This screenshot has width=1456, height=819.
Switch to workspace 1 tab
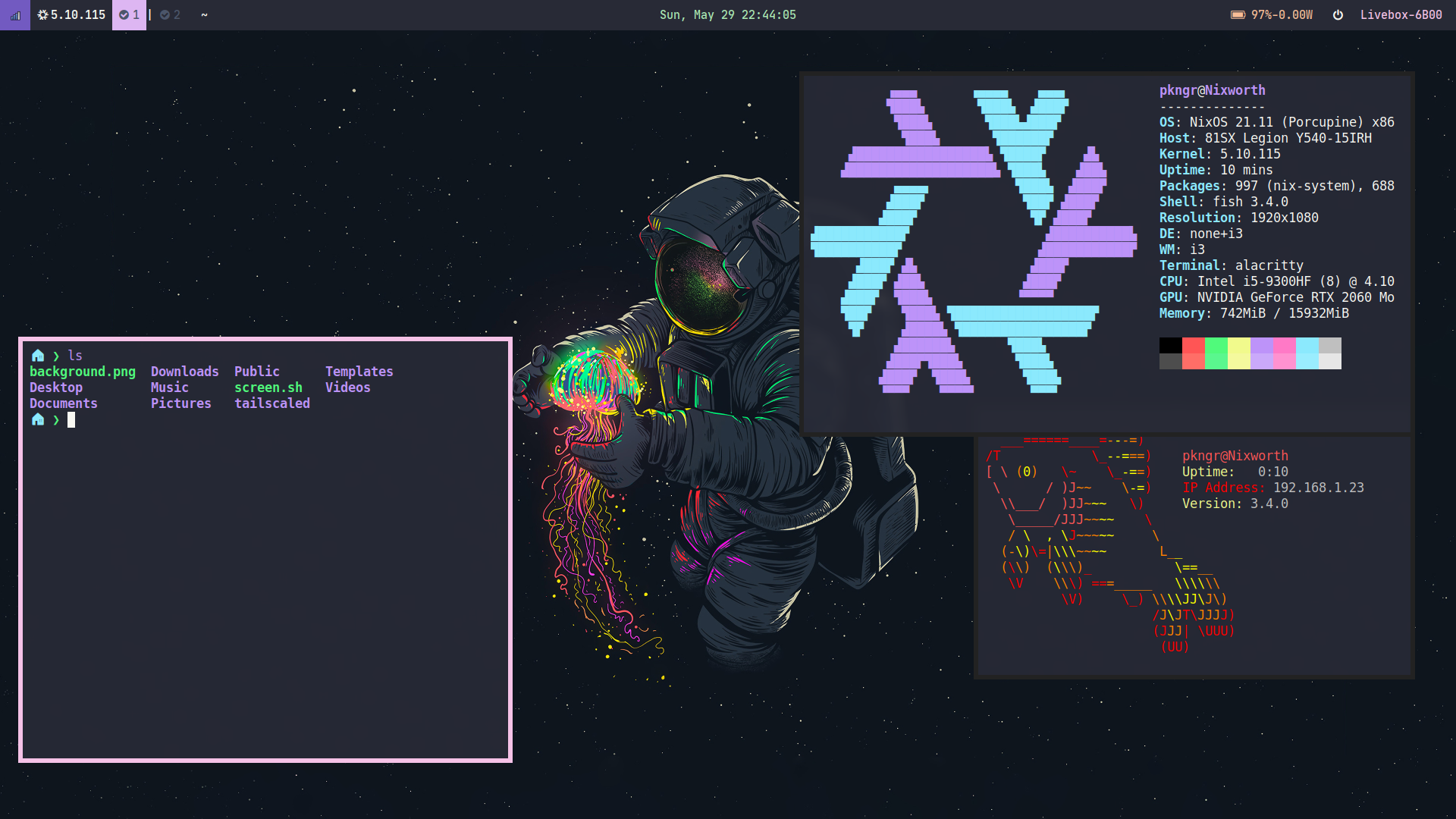[129, 15]
